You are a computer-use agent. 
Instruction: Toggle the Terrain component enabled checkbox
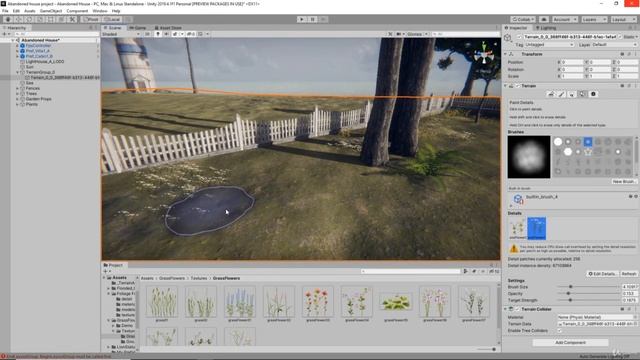(518, 86)
